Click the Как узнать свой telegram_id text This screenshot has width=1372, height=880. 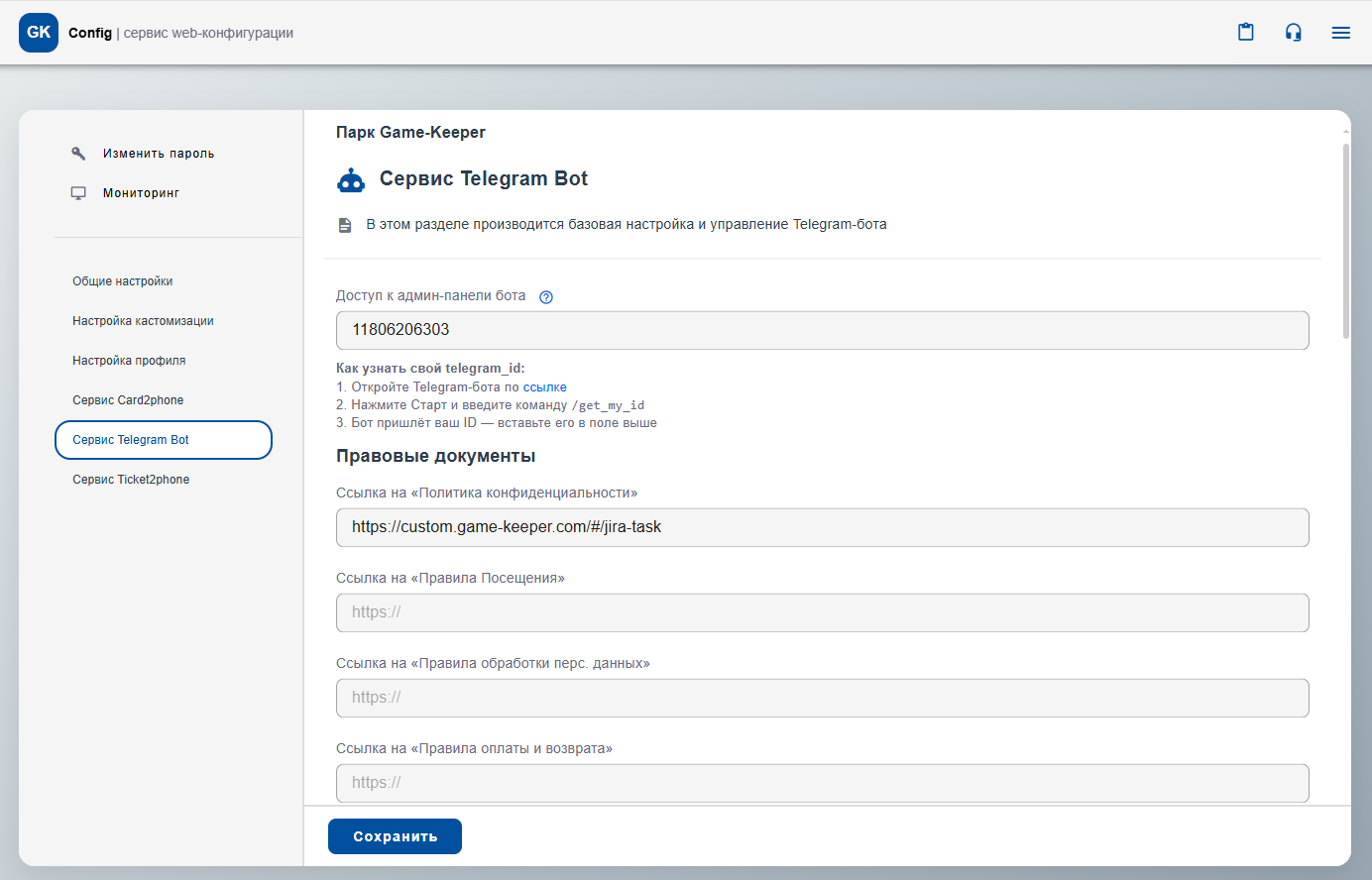430,368
